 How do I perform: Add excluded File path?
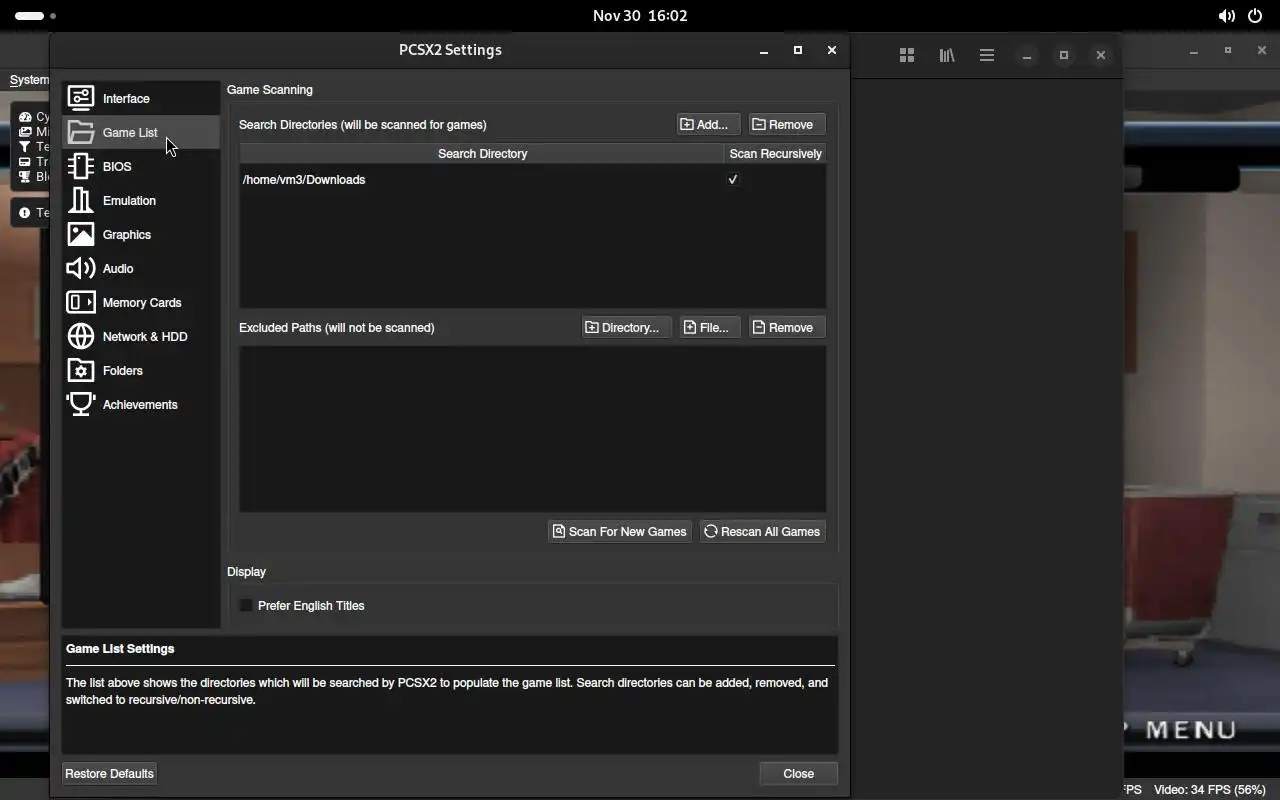(x=710, y=327)
